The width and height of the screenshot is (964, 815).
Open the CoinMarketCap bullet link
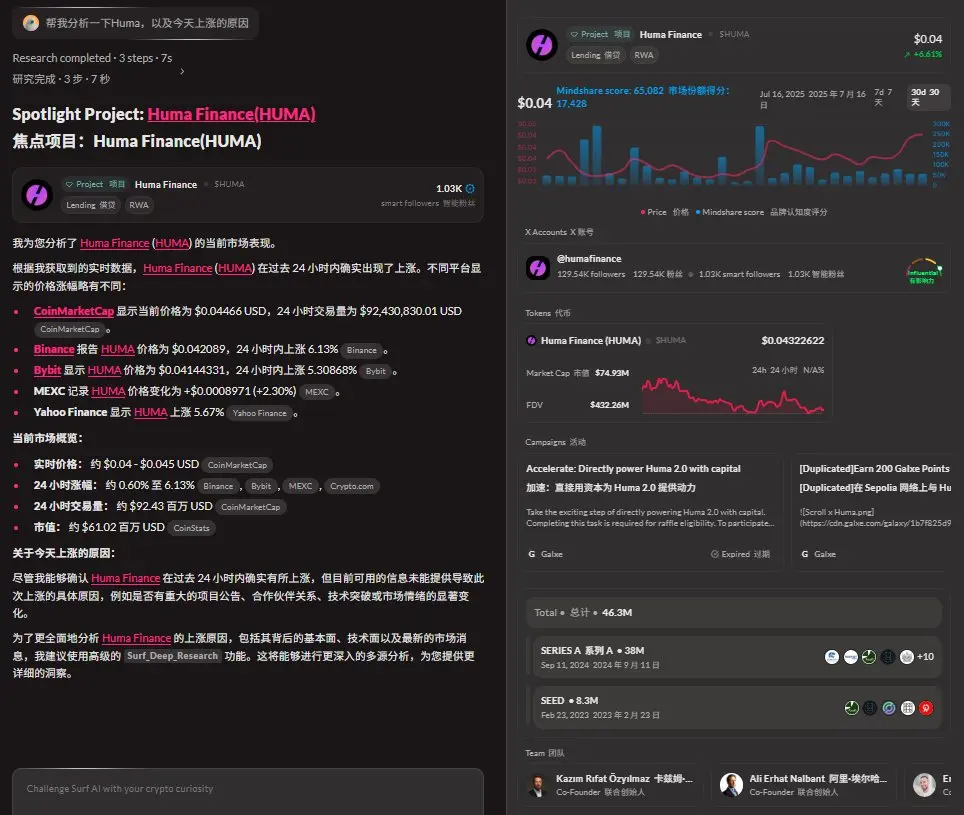(x=74, y=311)
